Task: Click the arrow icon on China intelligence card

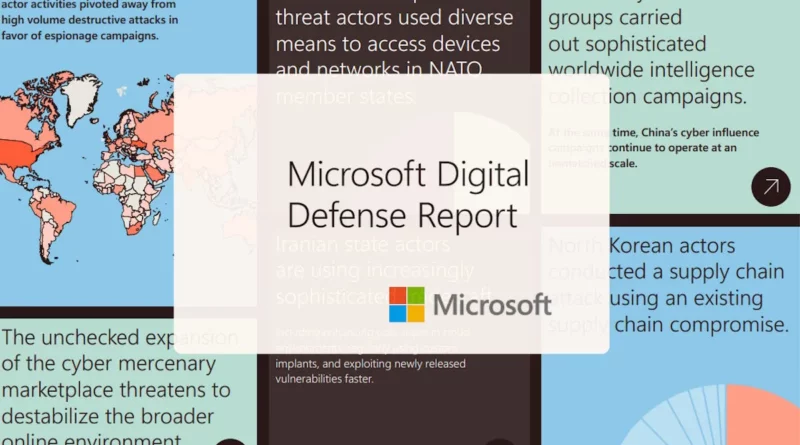Action: (770, 187)
